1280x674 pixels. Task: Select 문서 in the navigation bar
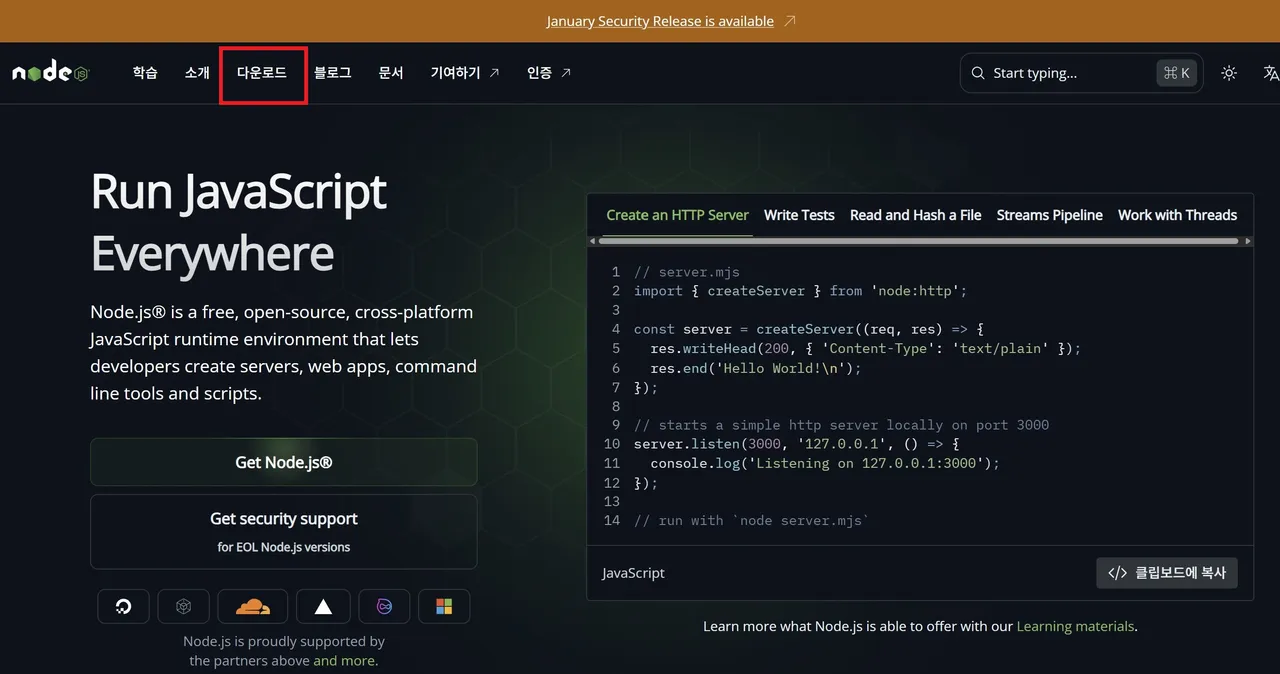390,73
